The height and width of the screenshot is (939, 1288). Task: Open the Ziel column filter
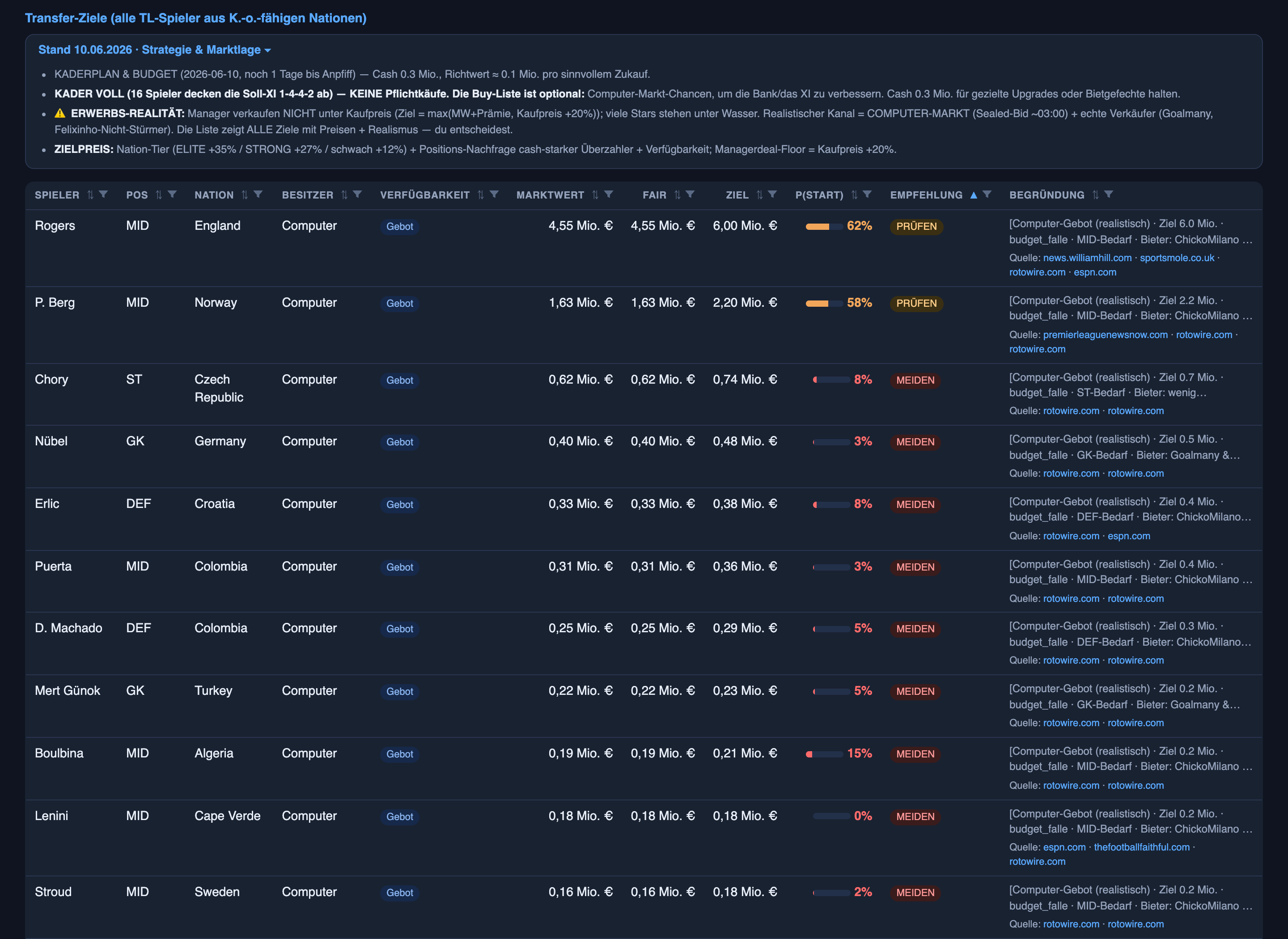tap(772, 195)
